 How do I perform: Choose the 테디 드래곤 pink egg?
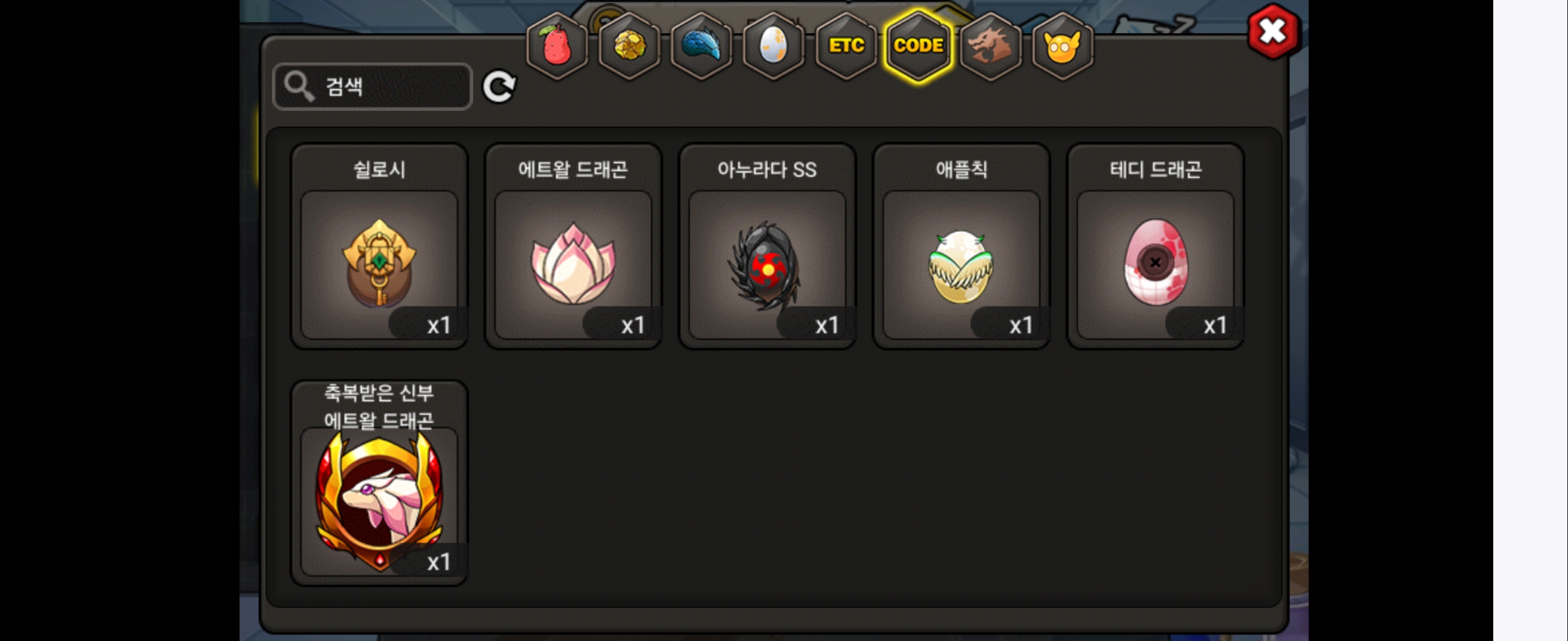click(x=1155, y=265)
